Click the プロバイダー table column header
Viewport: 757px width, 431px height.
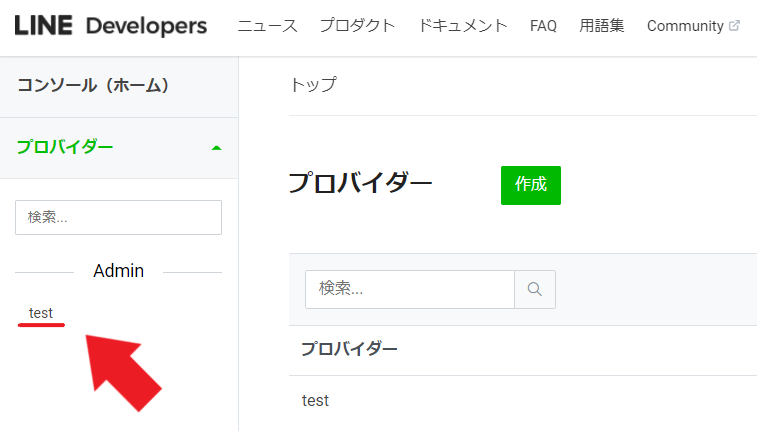point(349,348)
